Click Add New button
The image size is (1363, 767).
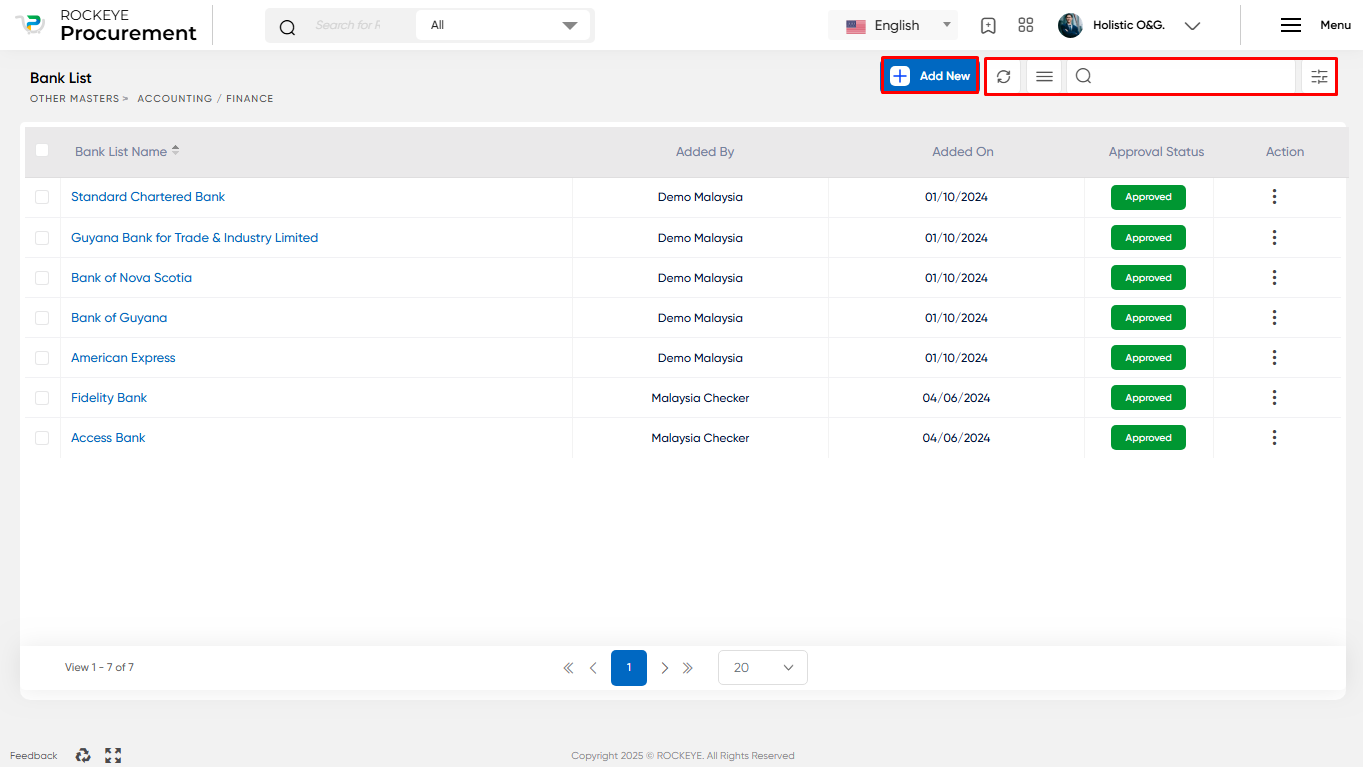click(930, 76)
